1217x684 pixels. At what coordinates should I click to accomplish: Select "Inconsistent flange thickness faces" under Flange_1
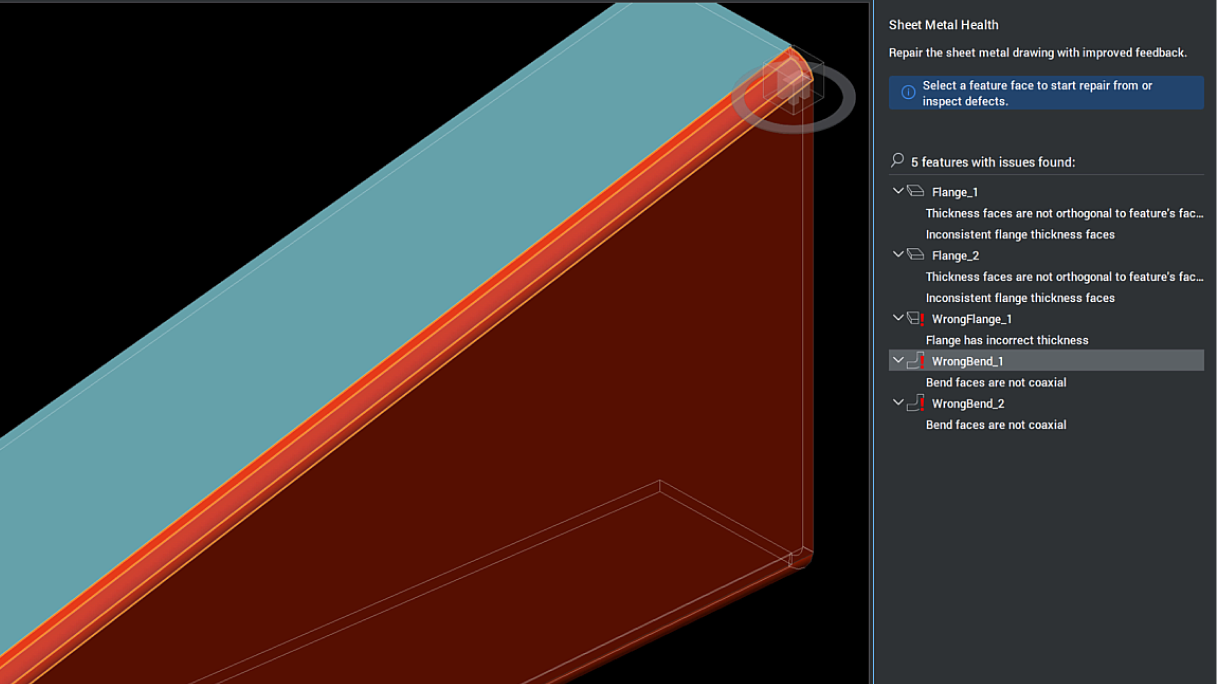(x=1020, y=234)
